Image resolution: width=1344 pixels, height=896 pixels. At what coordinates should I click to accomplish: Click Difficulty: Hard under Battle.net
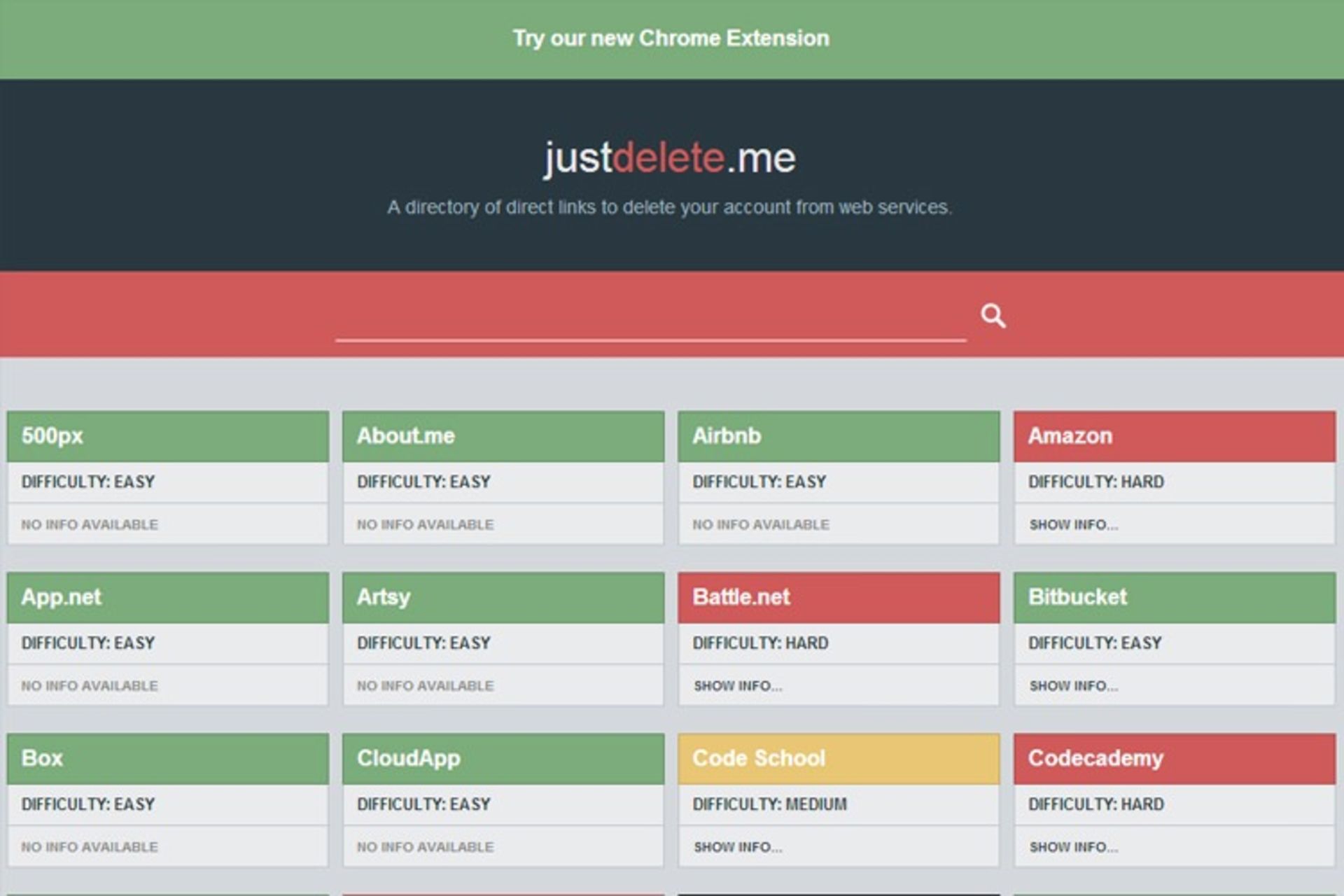tap(760, 643)
